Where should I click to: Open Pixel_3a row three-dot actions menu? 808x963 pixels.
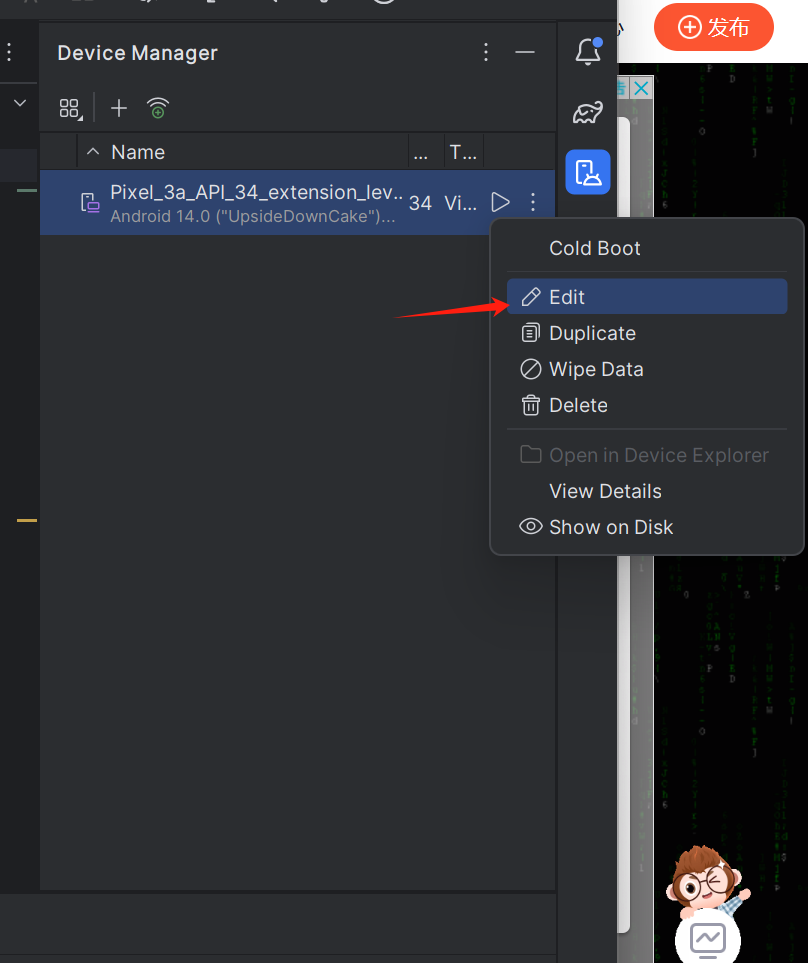coord(532,202)
